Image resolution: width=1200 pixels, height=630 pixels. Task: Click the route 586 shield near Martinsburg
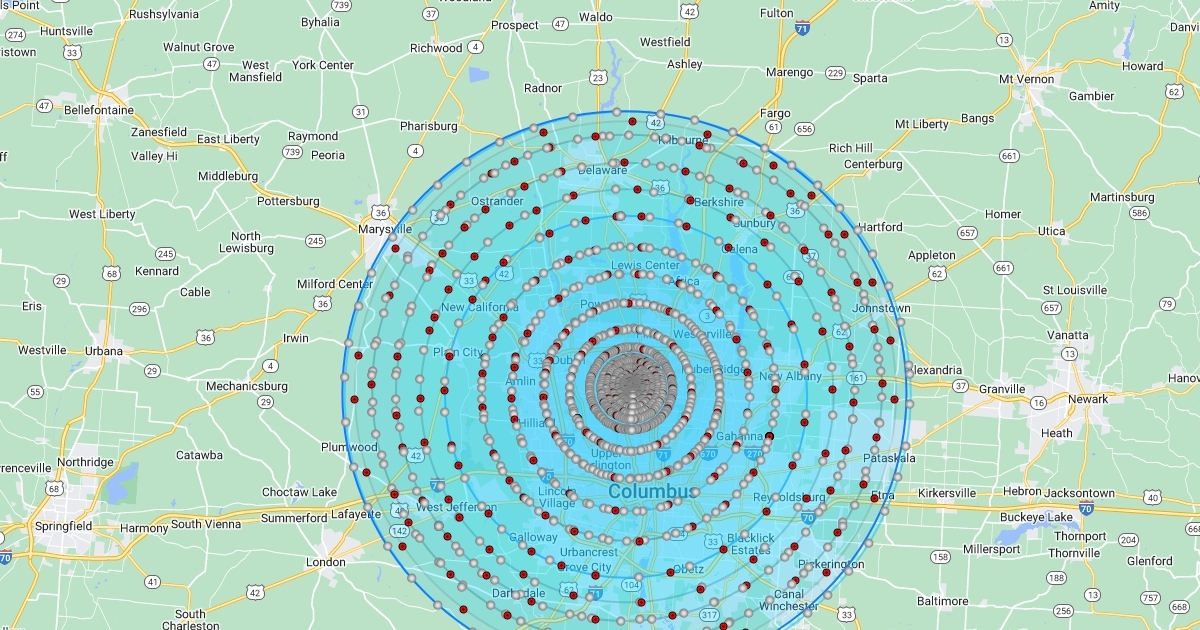click(1139, 213)
